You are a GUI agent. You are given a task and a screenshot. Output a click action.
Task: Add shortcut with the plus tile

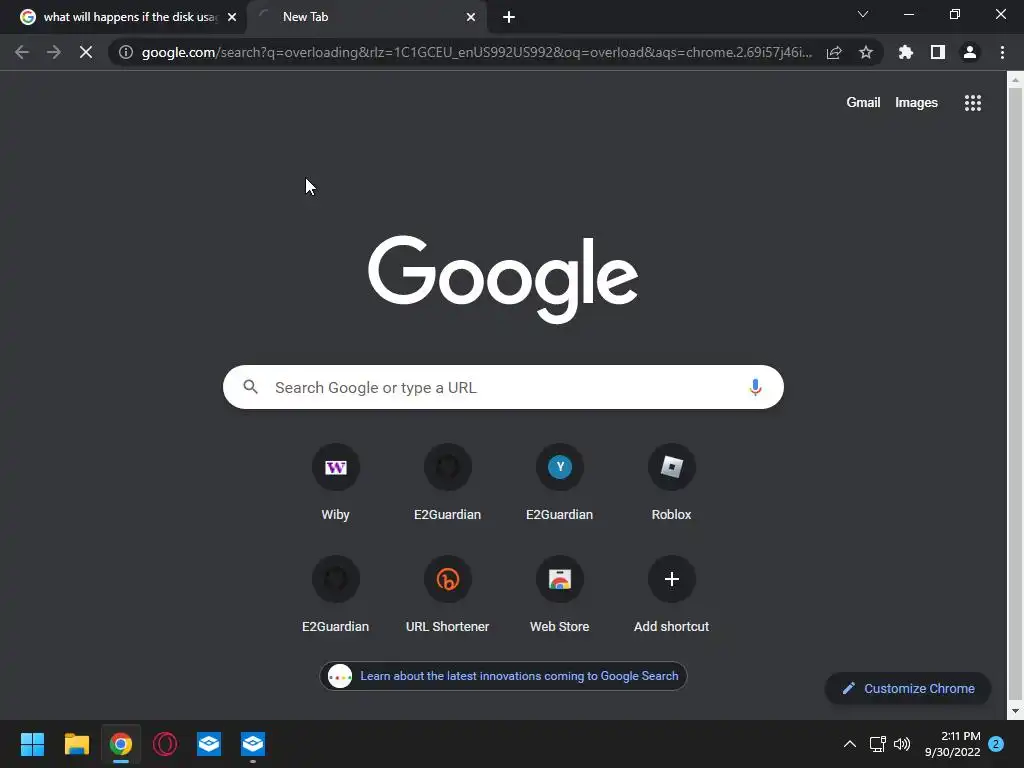[x=671, y=596]
